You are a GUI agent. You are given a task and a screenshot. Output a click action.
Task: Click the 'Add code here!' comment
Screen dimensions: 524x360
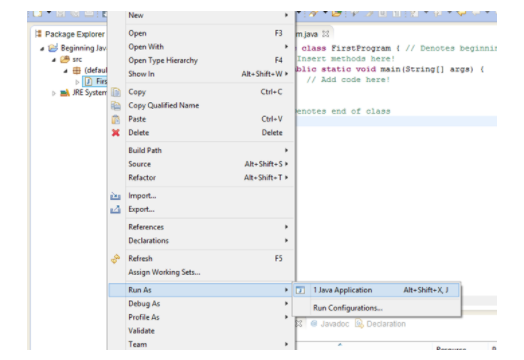[x=348, y=80]
